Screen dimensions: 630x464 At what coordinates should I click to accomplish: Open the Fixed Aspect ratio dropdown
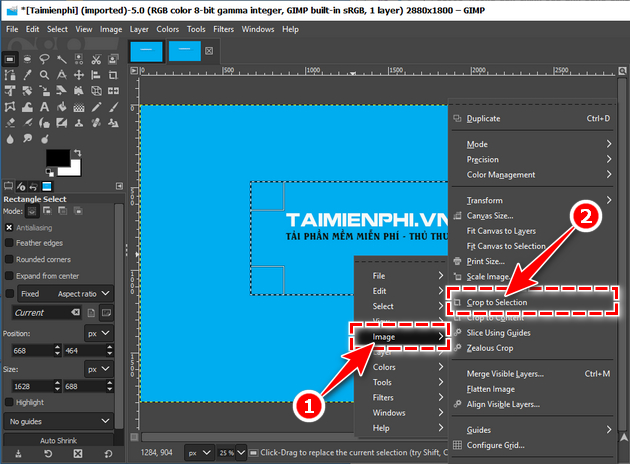pyautogui.click(x=65, y=294)
